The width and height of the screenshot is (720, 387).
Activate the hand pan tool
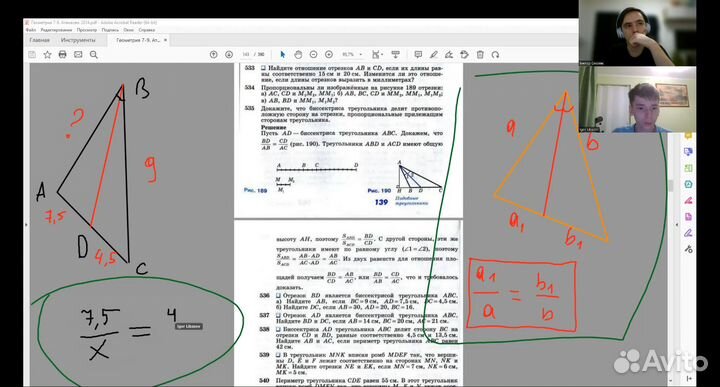point(298,55)
